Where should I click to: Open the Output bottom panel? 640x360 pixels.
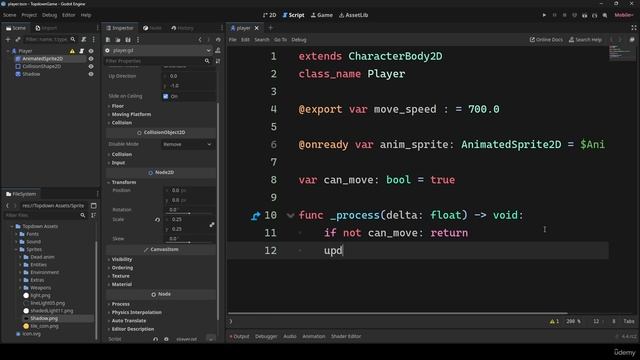(239, 336)
